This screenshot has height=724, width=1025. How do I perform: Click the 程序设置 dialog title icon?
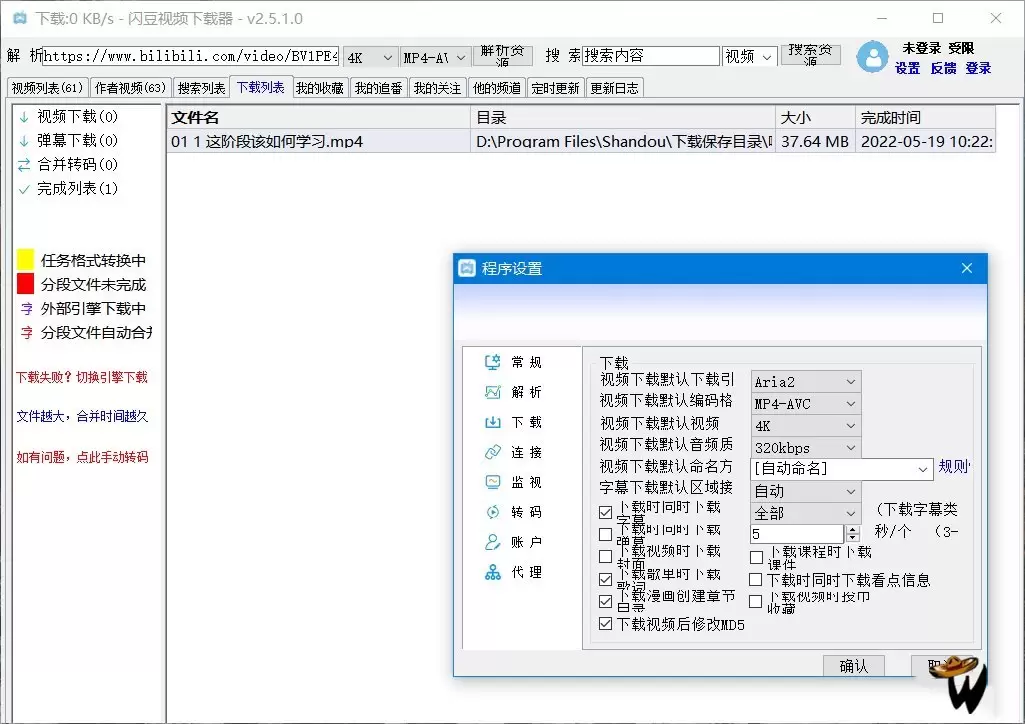click(x=467, y=269)
